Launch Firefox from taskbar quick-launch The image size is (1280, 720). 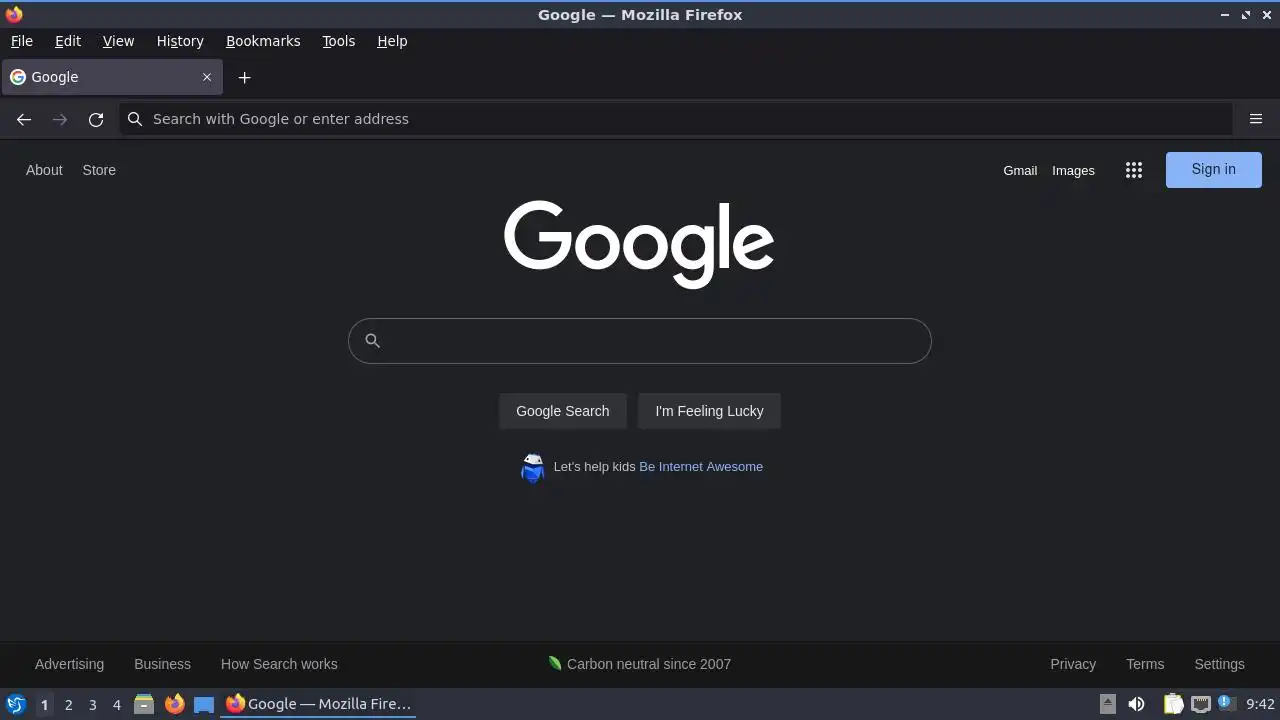pyautogui.click(x=174, y=704)
